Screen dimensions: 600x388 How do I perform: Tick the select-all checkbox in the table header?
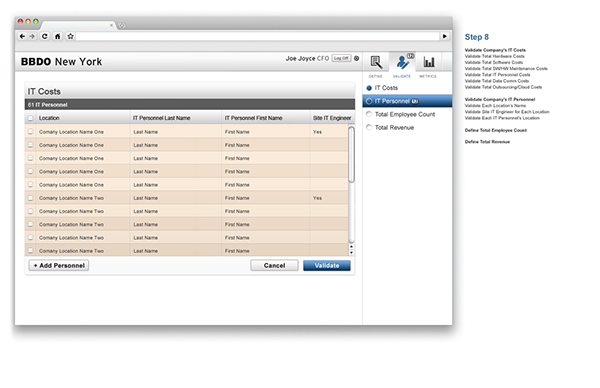tap(30, 118)
